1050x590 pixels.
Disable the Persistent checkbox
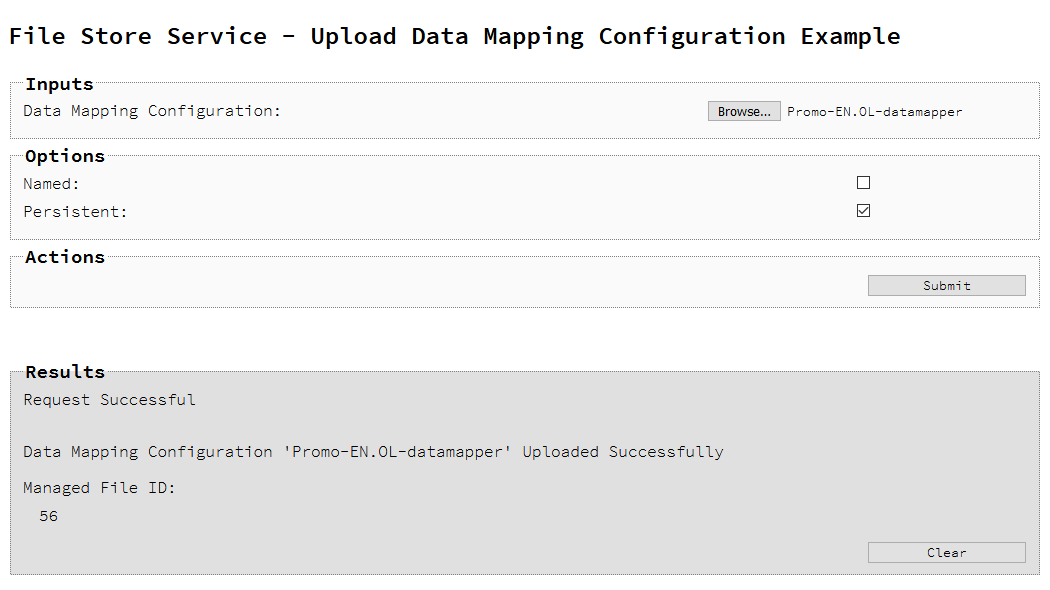[x=864, y=211]
